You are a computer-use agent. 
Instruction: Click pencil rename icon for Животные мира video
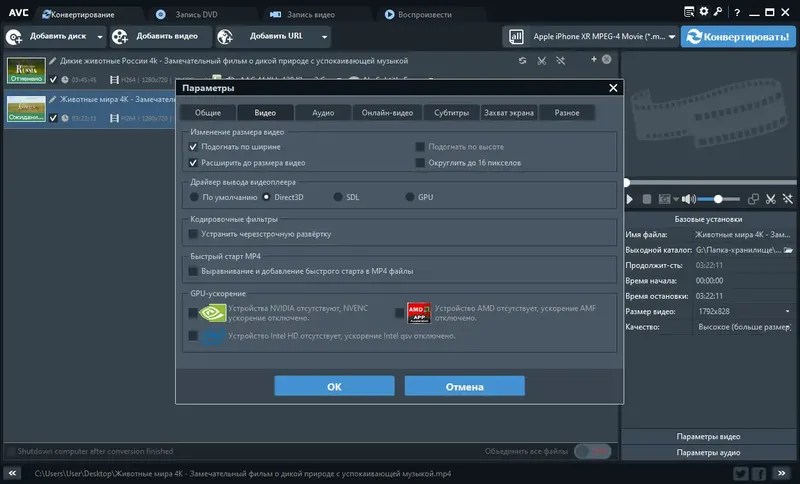point(53,99)
